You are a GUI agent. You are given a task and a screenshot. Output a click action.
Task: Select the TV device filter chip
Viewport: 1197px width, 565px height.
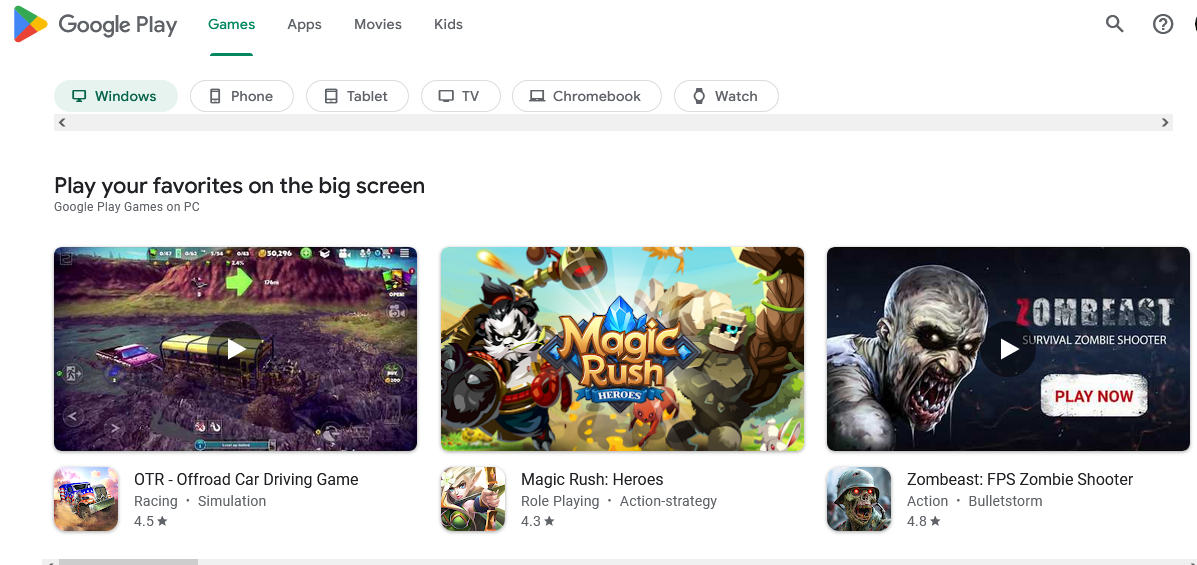pos(460,96)
